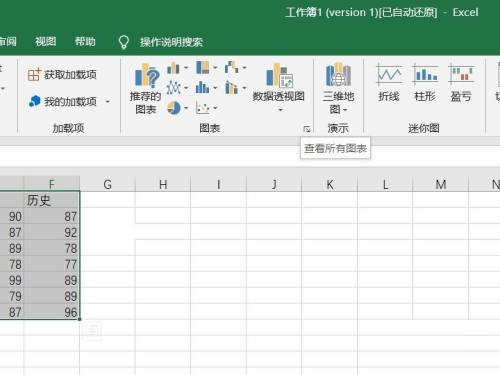Viewport: 500px width, 375px height.
Task: Click 获取加载项 to get add-ins
Action: (62, 75)
